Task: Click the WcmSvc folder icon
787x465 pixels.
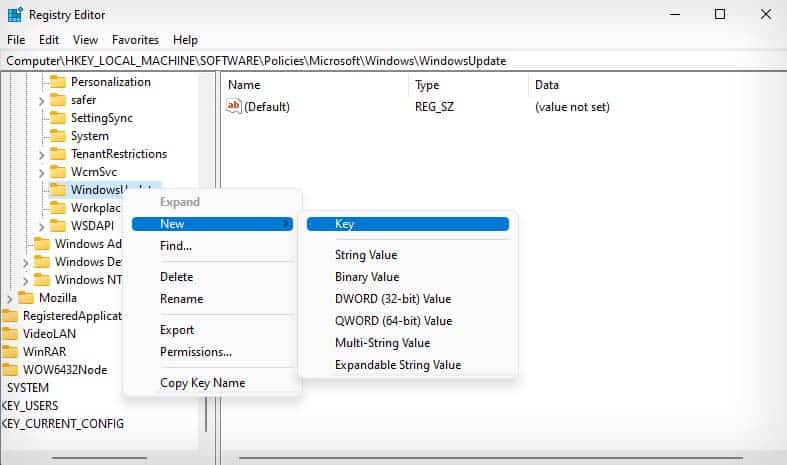Action: point(58,172)
